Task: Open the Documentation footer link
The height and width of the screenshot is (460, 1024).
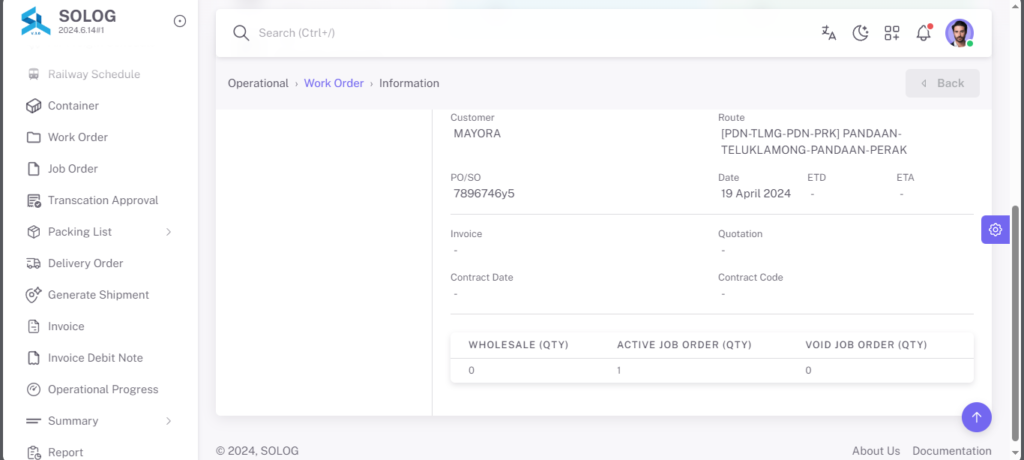Action: coord(952,451)
